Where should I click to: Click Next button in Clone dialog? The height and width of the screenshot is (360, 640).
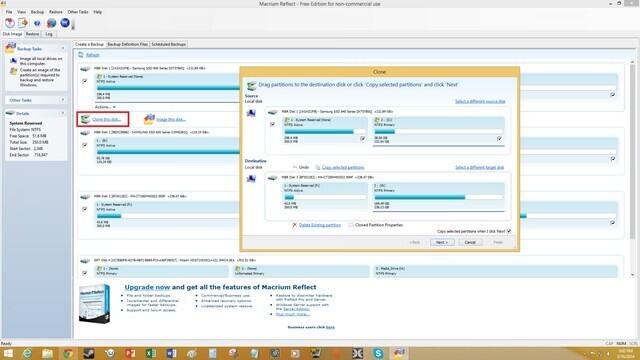[x=442, y=242]
